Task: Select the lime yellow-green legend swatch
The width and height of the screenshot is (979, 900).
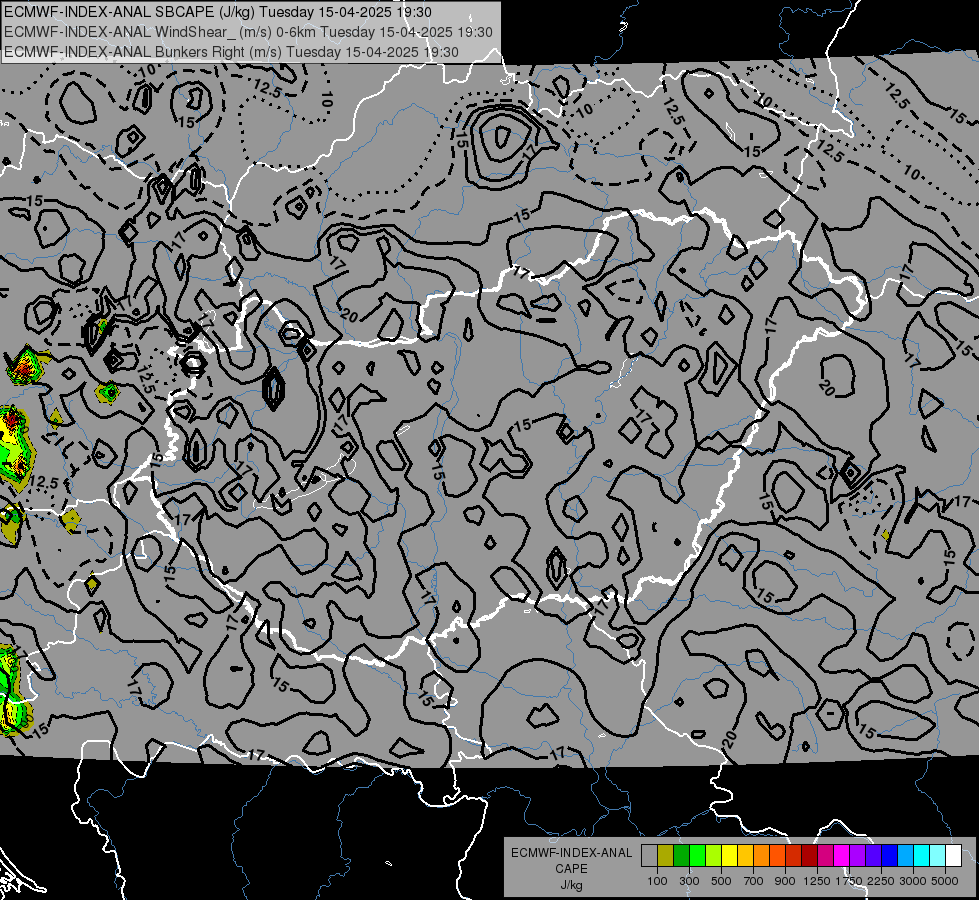Action: pos(714,856)
